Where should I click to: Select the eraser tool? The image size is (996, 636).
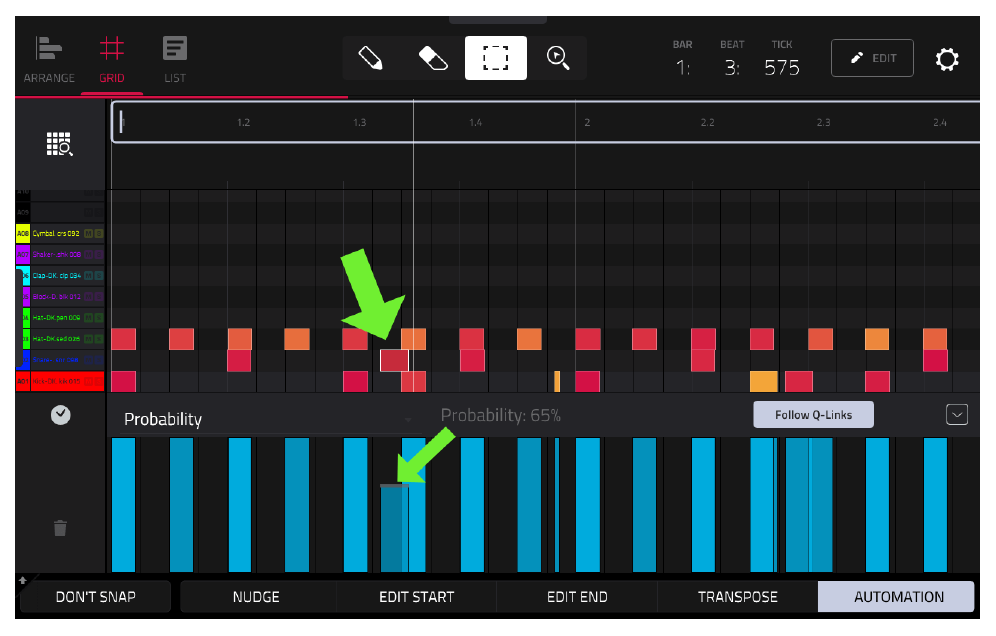pos(433,58)
